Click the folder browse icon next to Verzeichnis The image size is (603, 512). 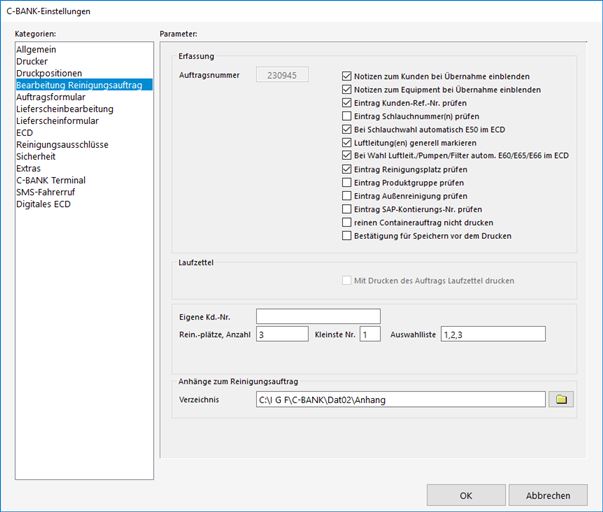563,399
